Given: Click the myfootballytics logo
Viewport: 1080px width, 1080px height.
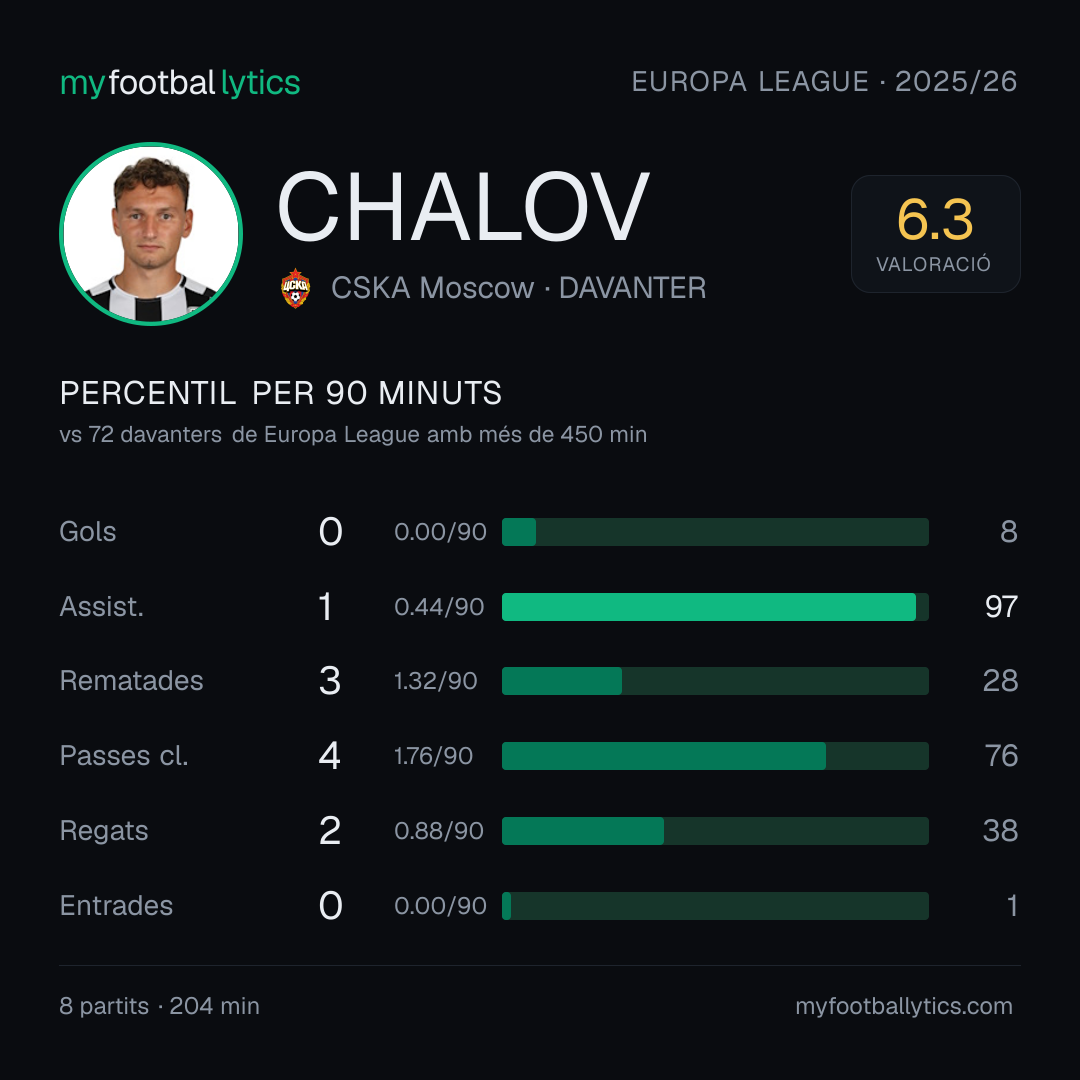Looking at the screenshot, I should click(x=180, y=83).
